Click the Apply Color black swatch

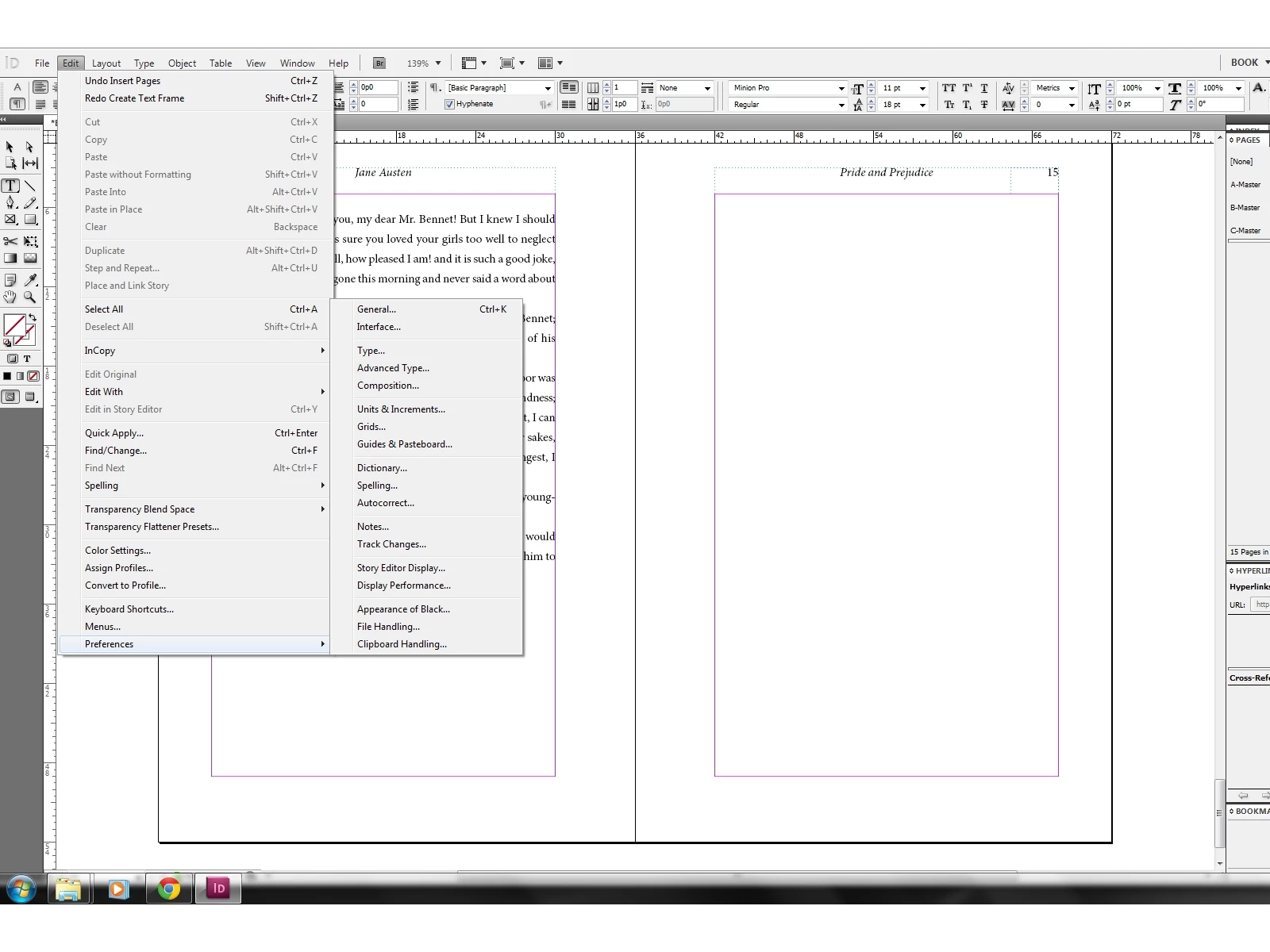tap(7, 376)
